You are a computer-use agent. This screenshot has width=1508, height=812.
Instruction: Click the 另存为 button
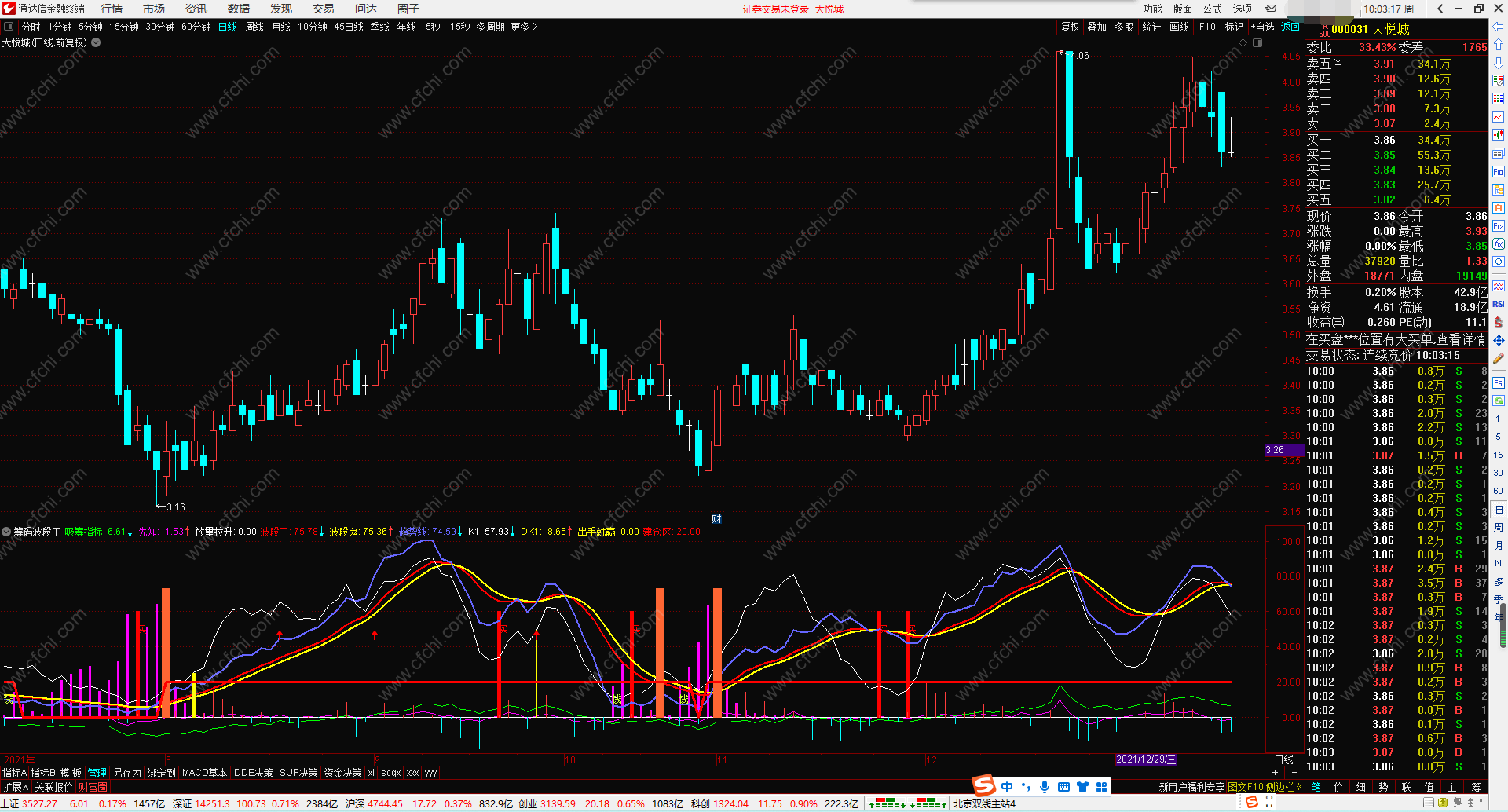tap(127, 773)
